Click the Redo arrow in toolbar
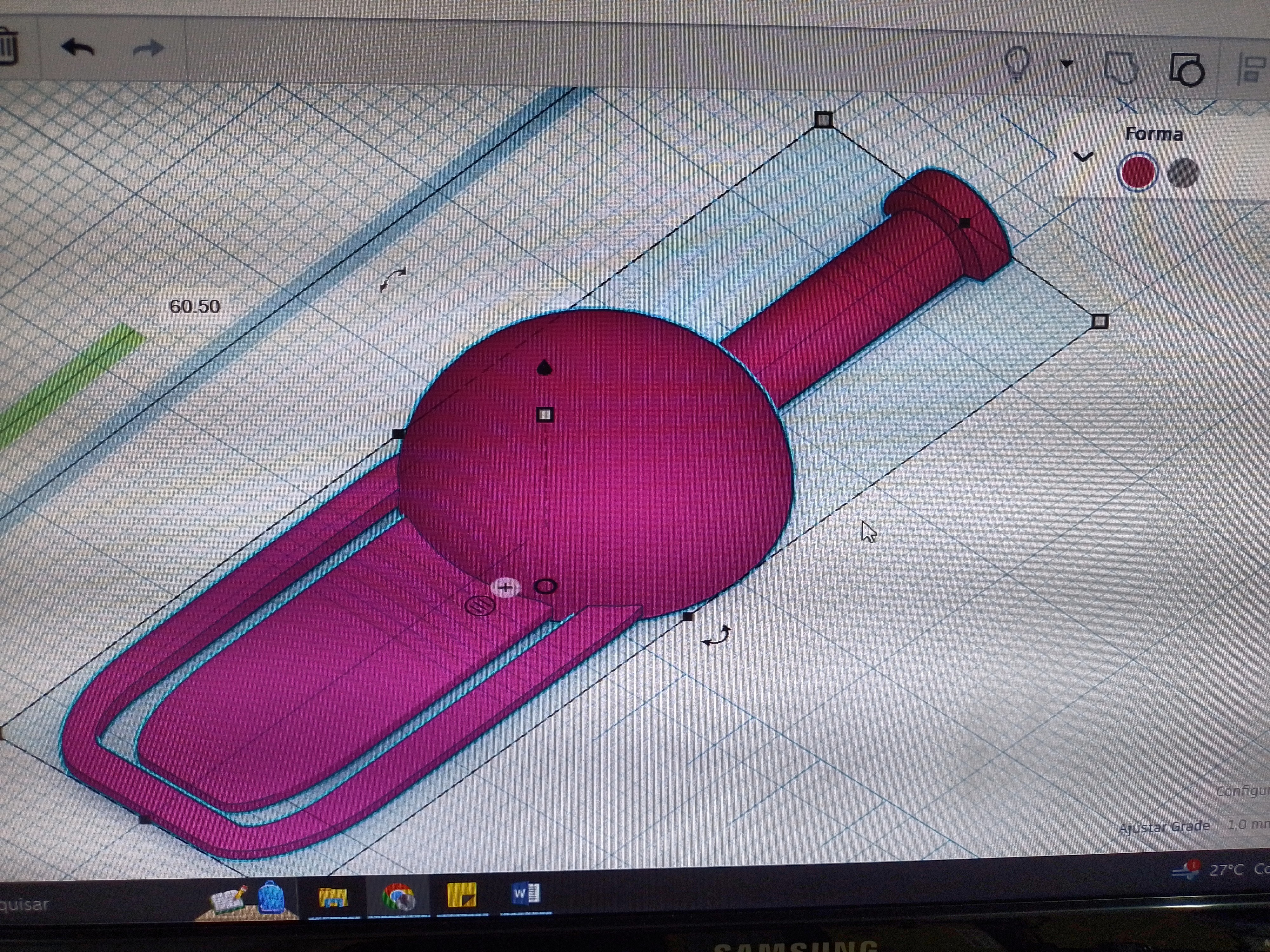The image size is (1270, 952). click(148, 48)
